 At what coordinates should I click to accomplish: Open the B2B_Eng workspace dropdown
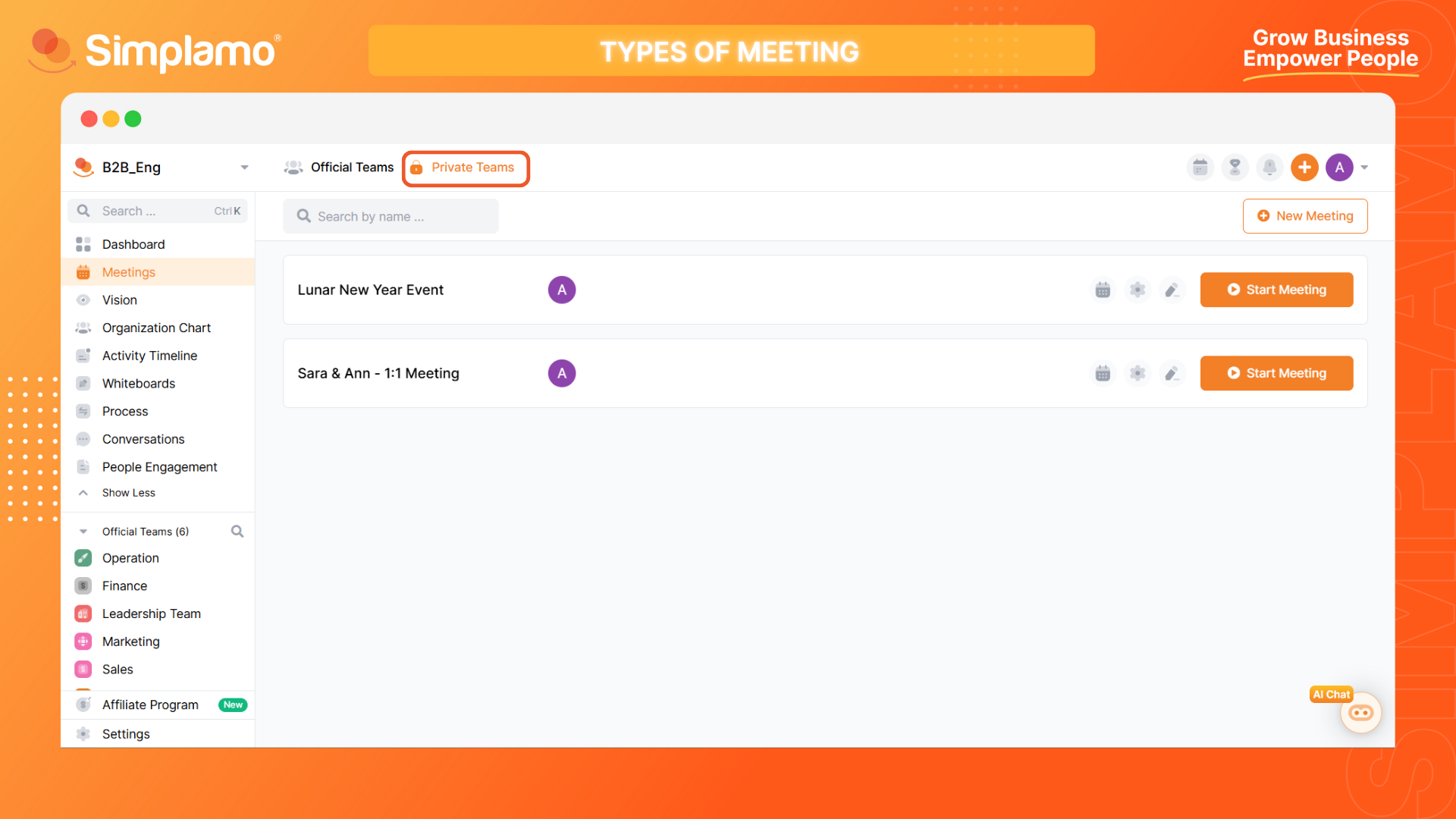244,168
